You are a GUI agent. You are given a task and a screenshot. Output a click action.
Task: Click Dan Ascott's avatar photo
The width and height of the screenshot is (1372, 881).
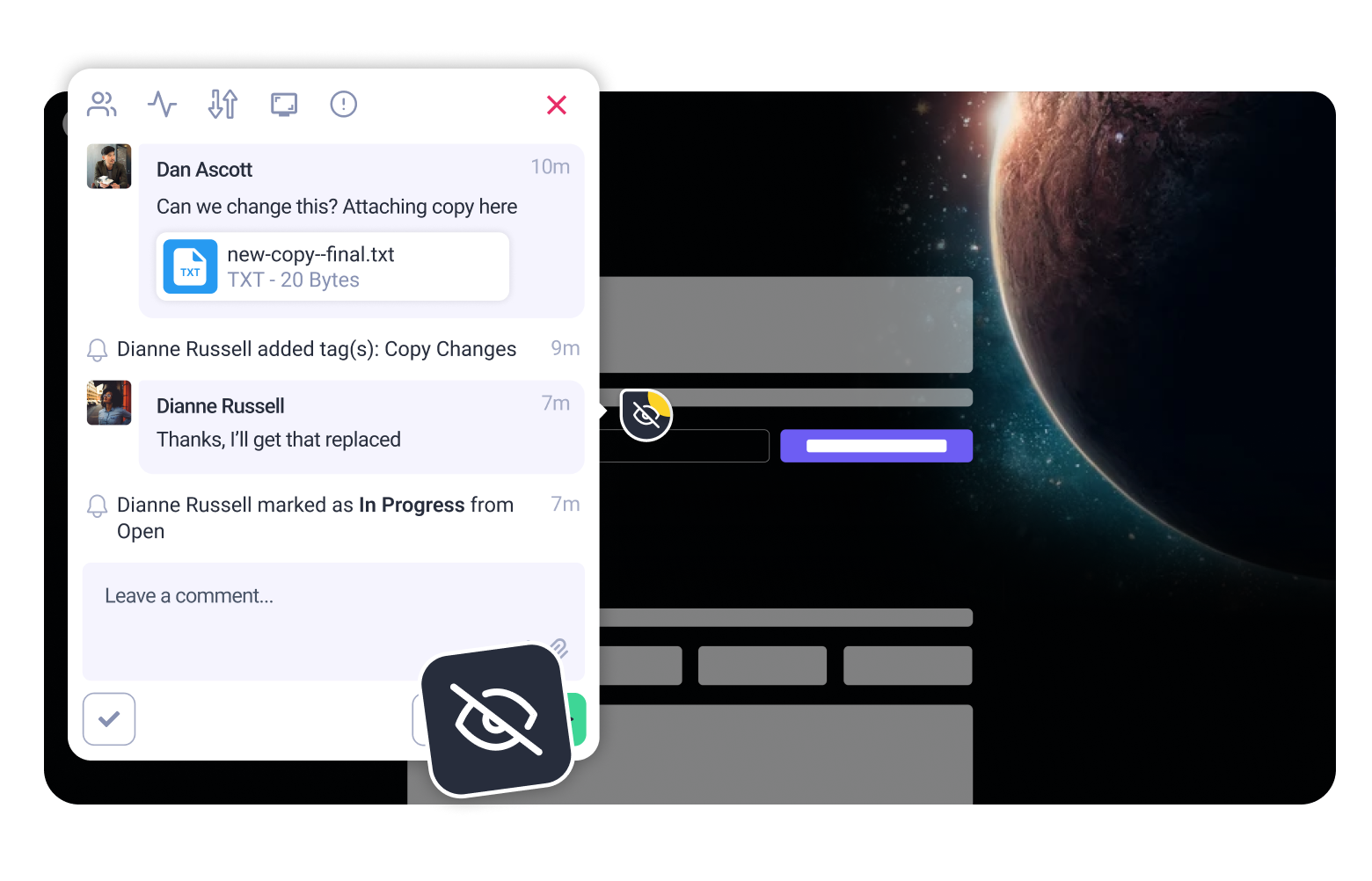point(109,166)
